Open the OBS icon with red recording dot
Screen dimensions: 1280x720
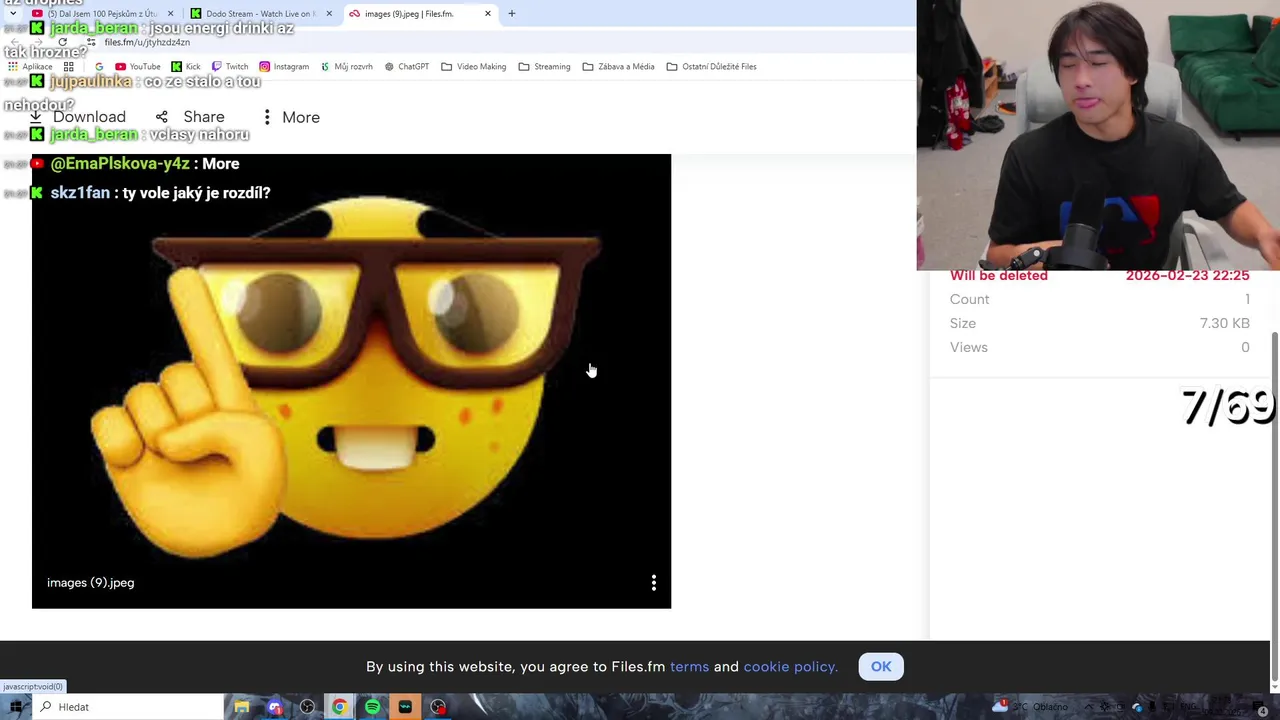(x=438, y=707)
